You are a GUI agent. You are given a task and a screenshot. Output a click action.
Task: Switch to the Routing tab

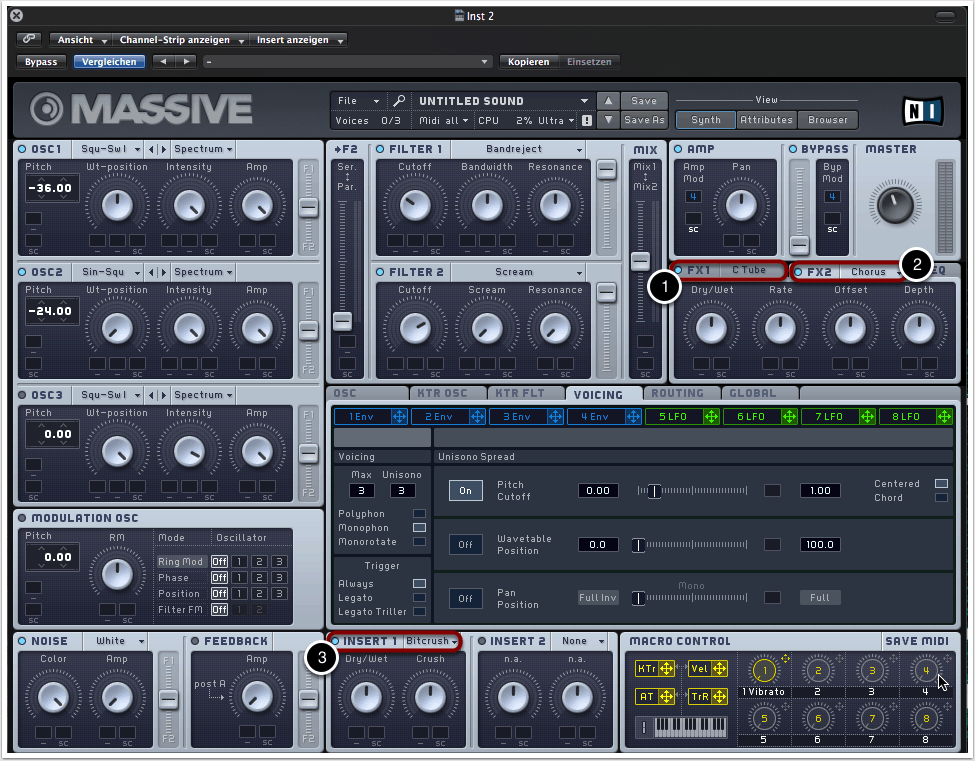(677, 393)
